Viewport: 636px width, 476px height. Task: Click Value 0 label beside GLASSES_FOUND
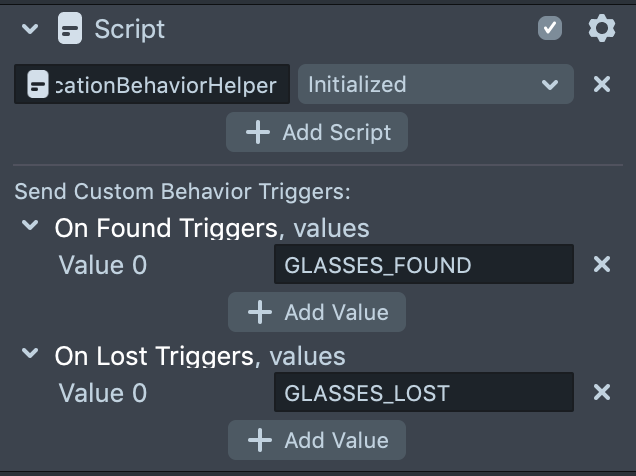click(x=103, y=265)
